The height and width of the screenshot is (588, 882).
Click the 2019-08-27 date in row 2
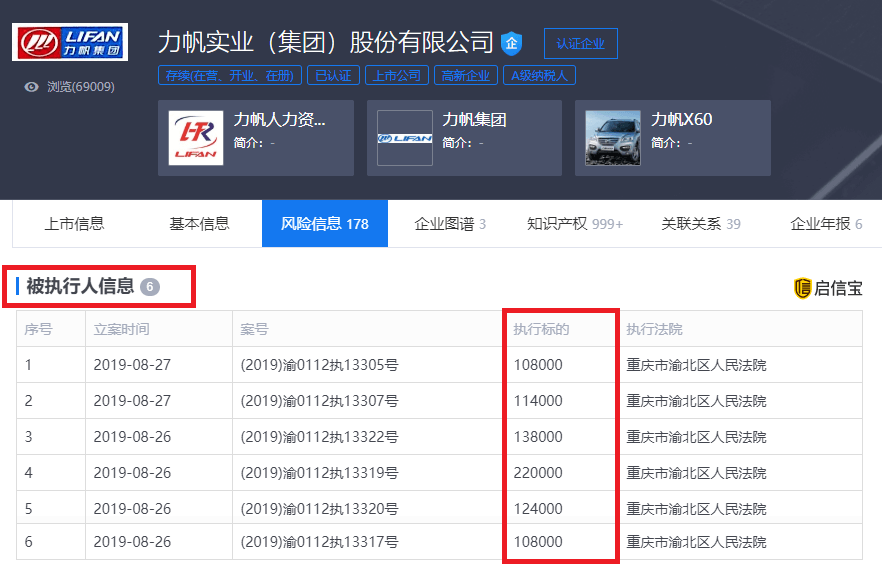[x=132, y=401]
